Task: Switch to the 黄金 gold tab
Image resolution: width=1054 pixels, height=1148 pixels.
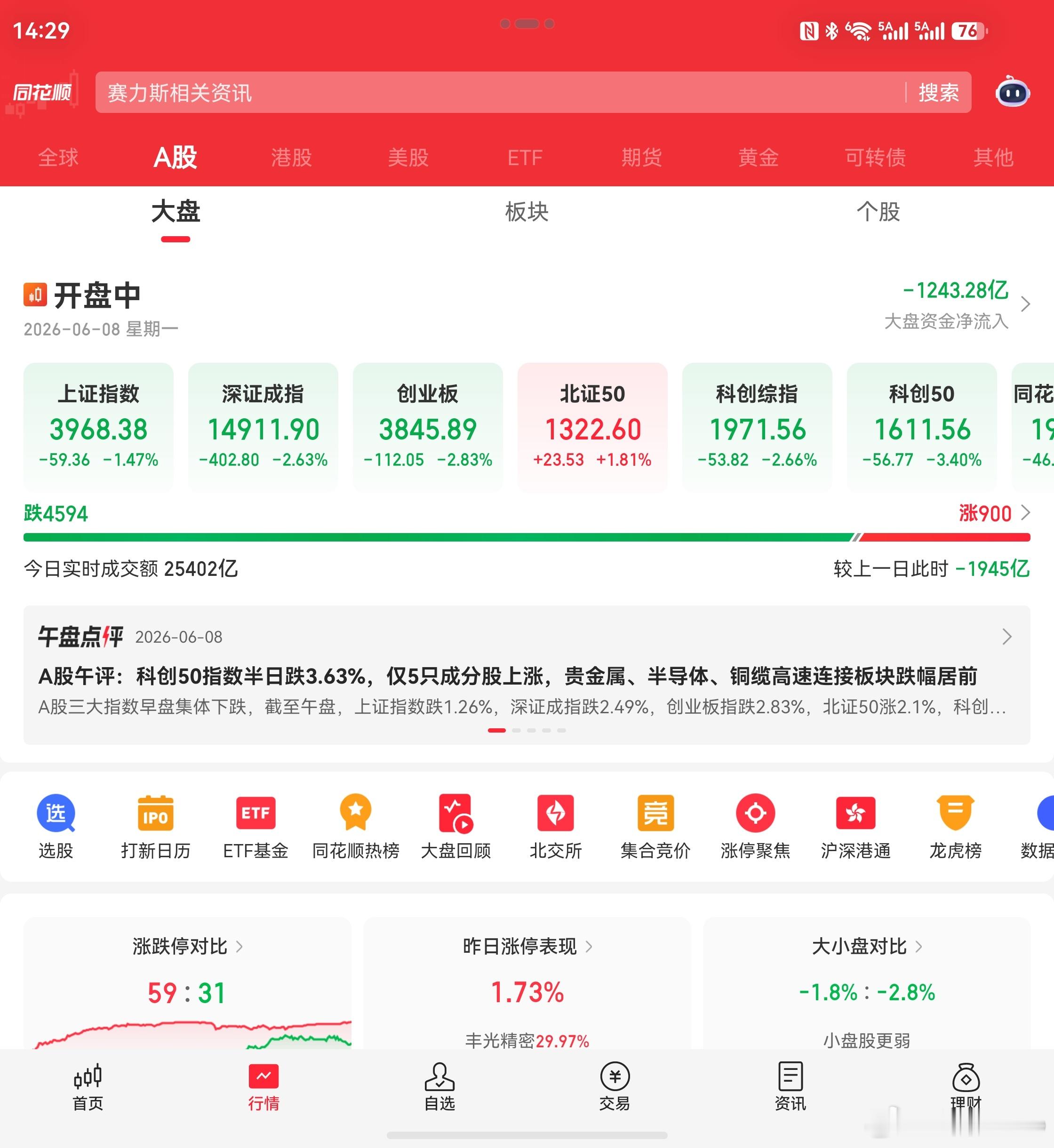Action: click(x=759, y=158)
